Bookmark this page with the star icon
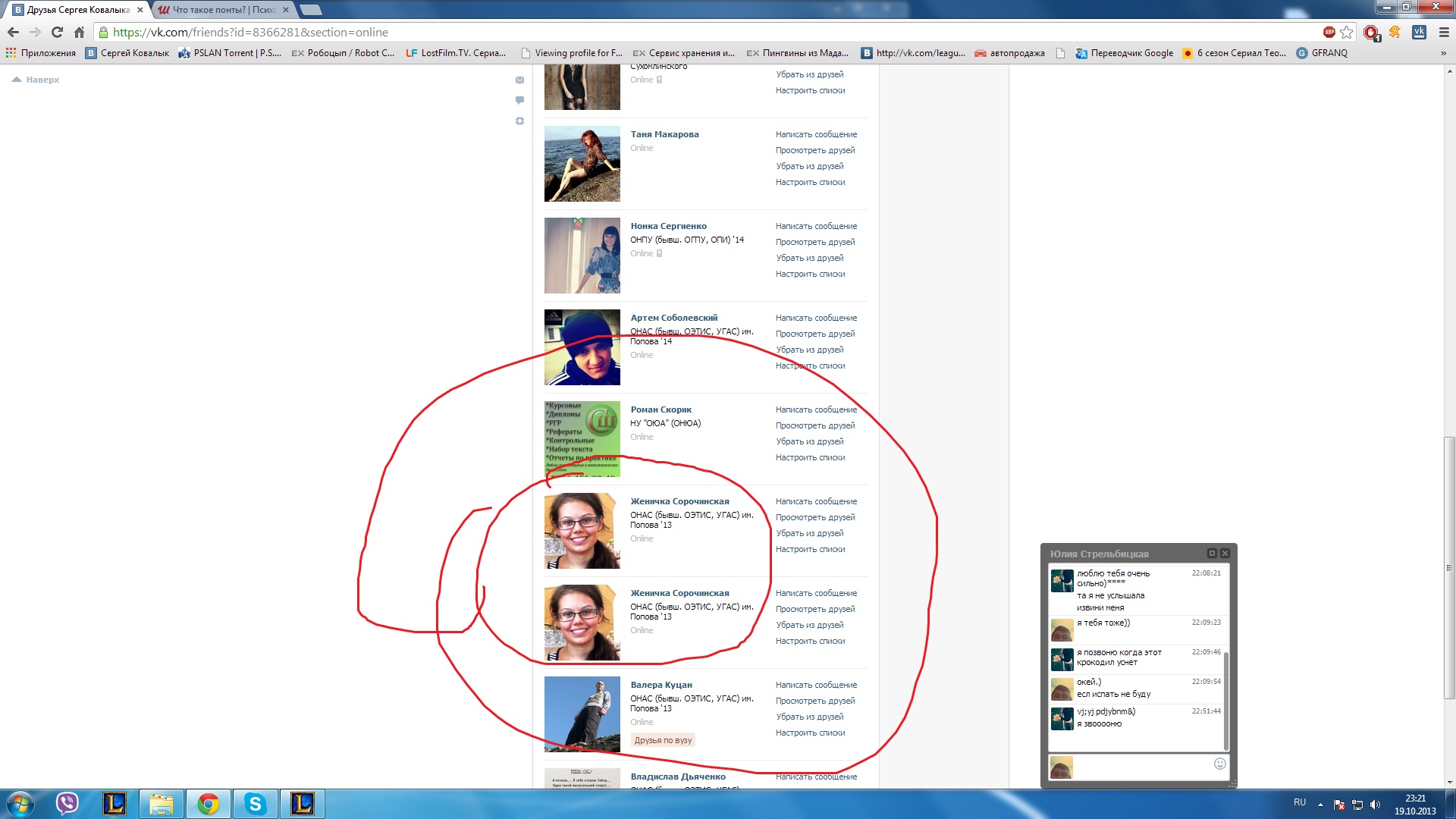Image resolution: width=1456 pixels, height=819 pixels. pos(1346,32)
